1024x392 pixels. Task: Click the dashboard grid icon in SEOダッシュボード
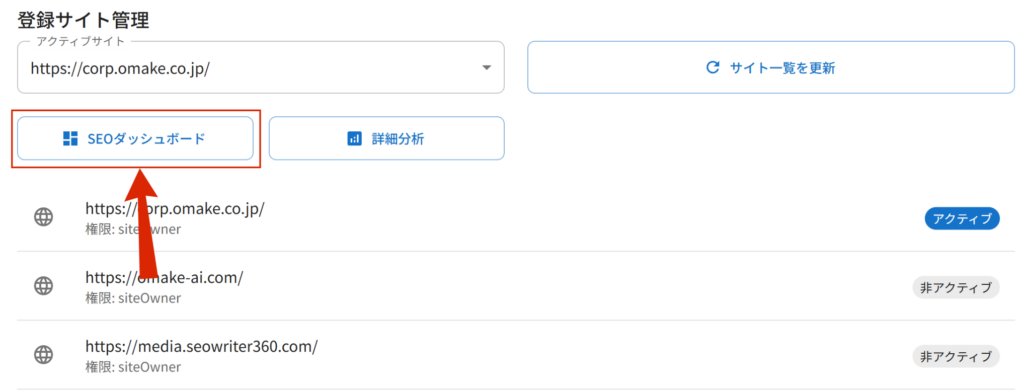coord(70,139)
